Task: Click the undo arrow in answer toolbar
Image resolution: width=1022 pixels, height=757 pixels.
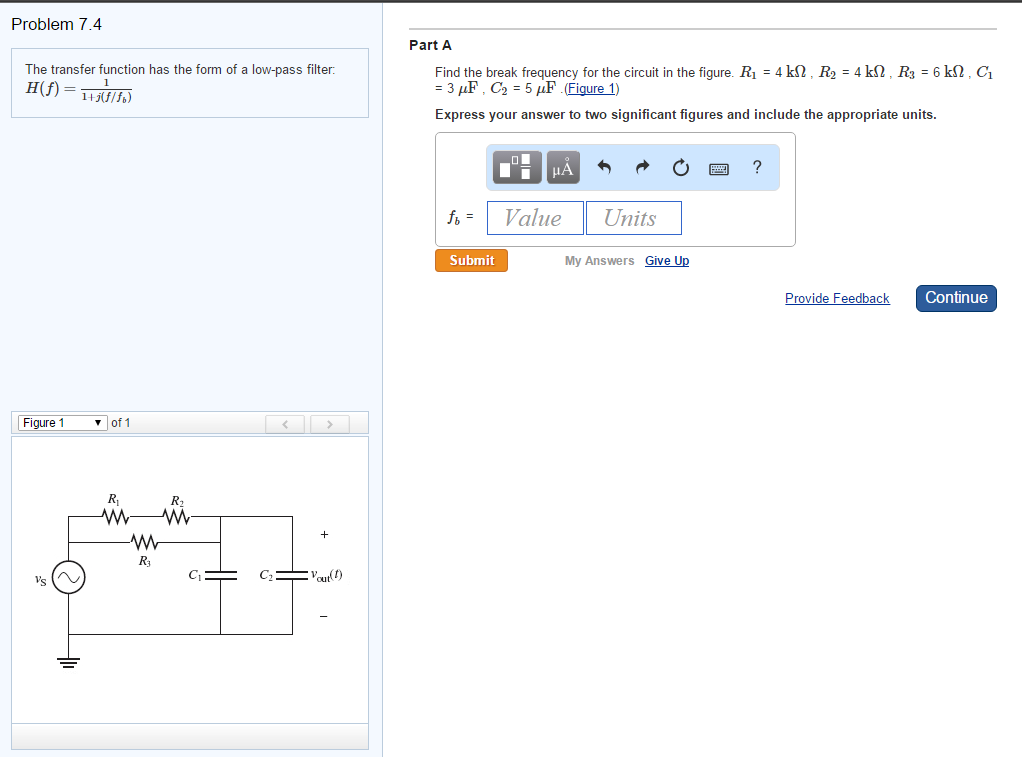Action: tap(604, 167)
